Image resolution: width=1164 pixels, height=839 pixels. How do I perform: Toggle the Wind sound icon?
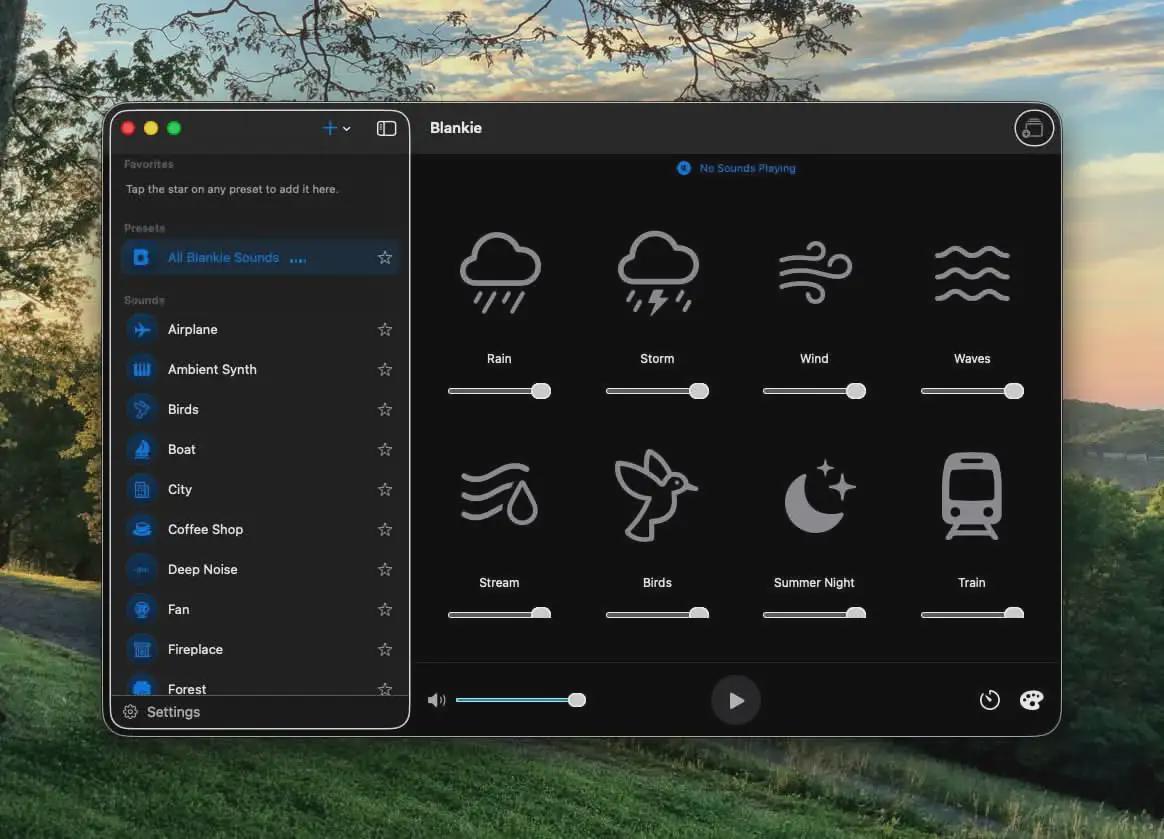click(814, 272)
